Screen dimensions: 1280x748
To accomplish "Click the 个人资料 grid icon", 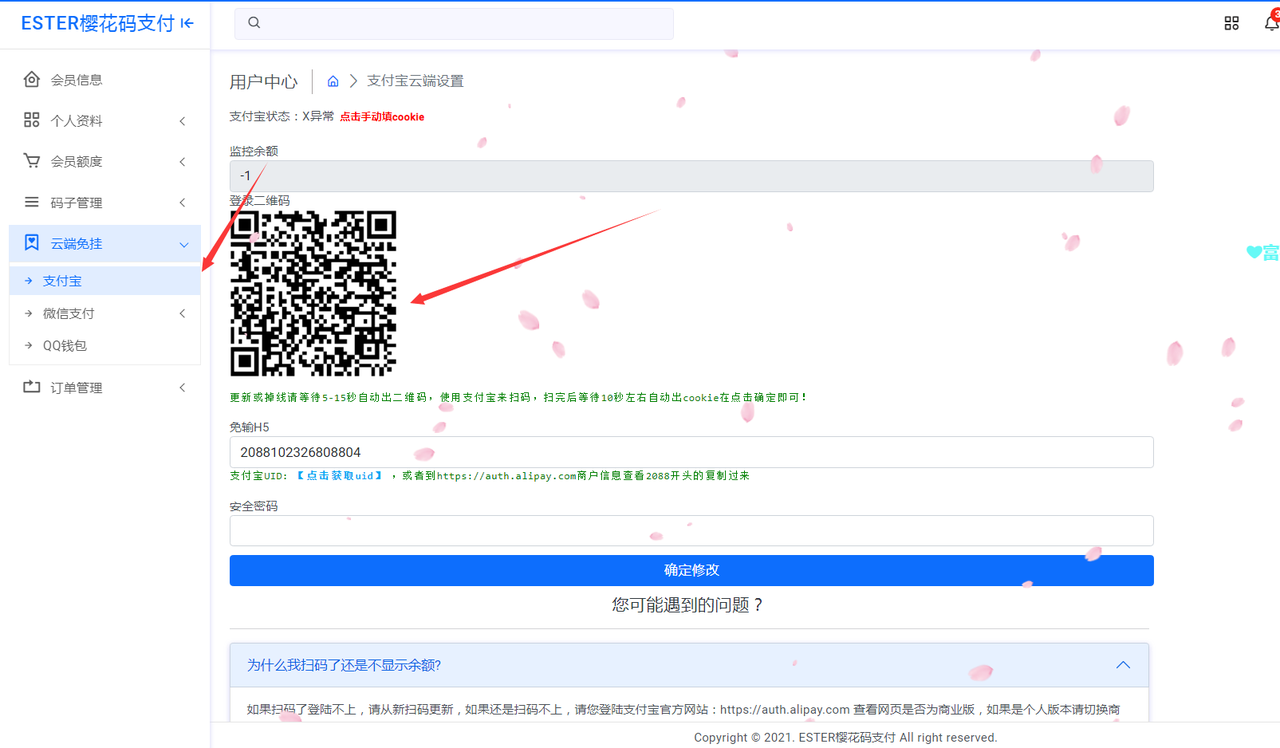I will pyautogui.click(x=32, y=120).
